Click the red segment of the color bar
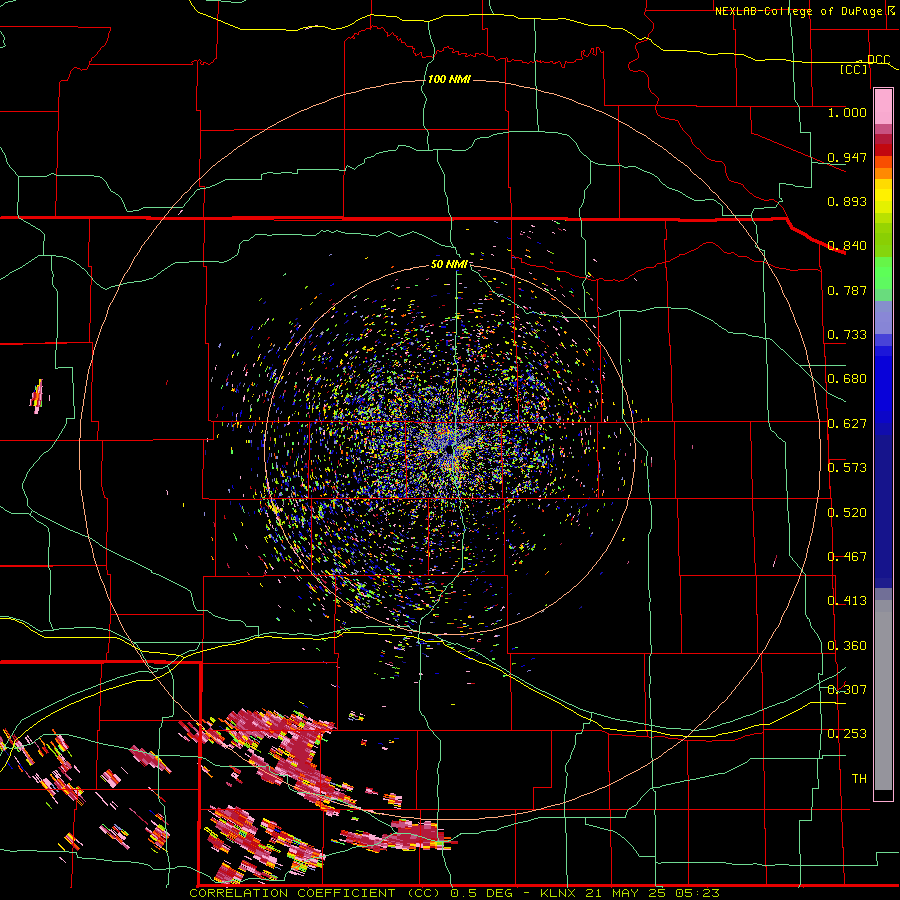 click(883, 150)
